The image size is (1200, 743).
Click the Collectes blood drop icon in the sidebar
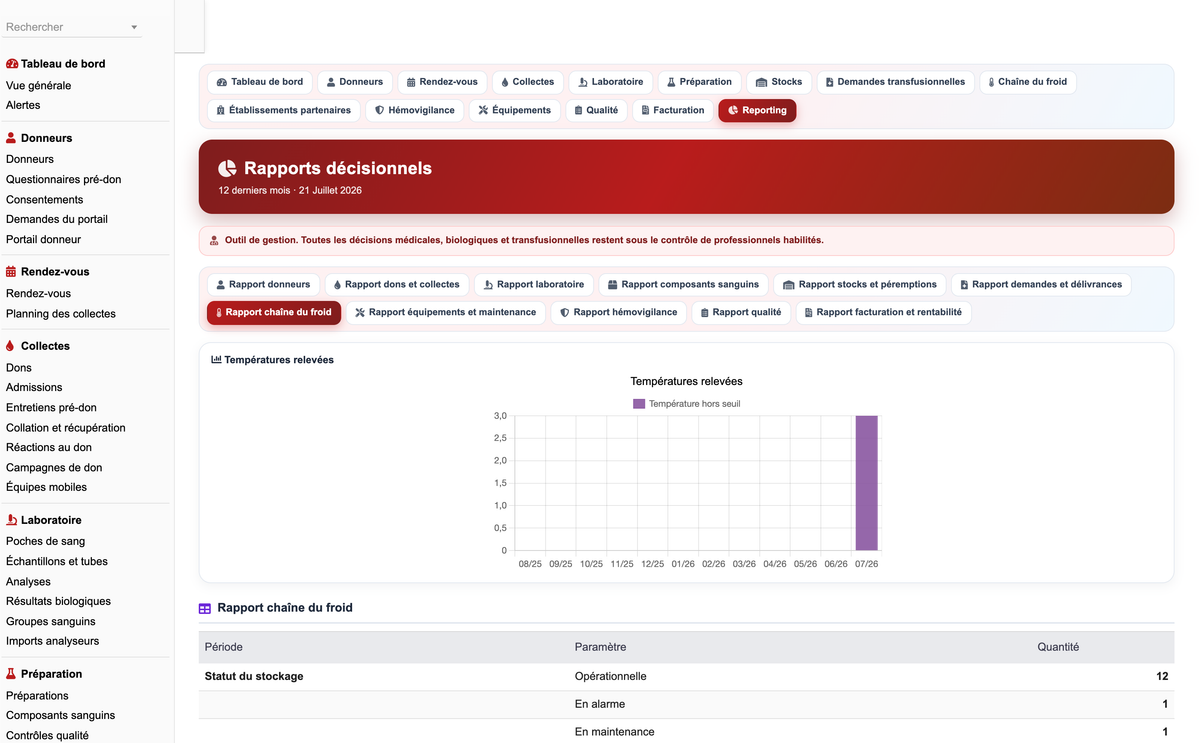click(x=10, y=346)
